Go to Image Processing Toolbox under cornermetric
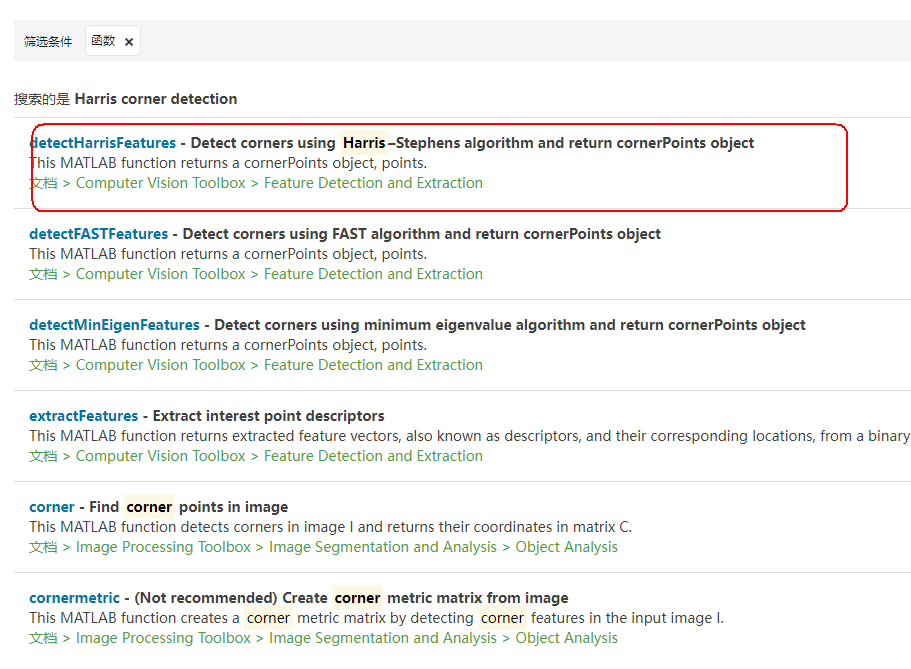 (163, 638)
